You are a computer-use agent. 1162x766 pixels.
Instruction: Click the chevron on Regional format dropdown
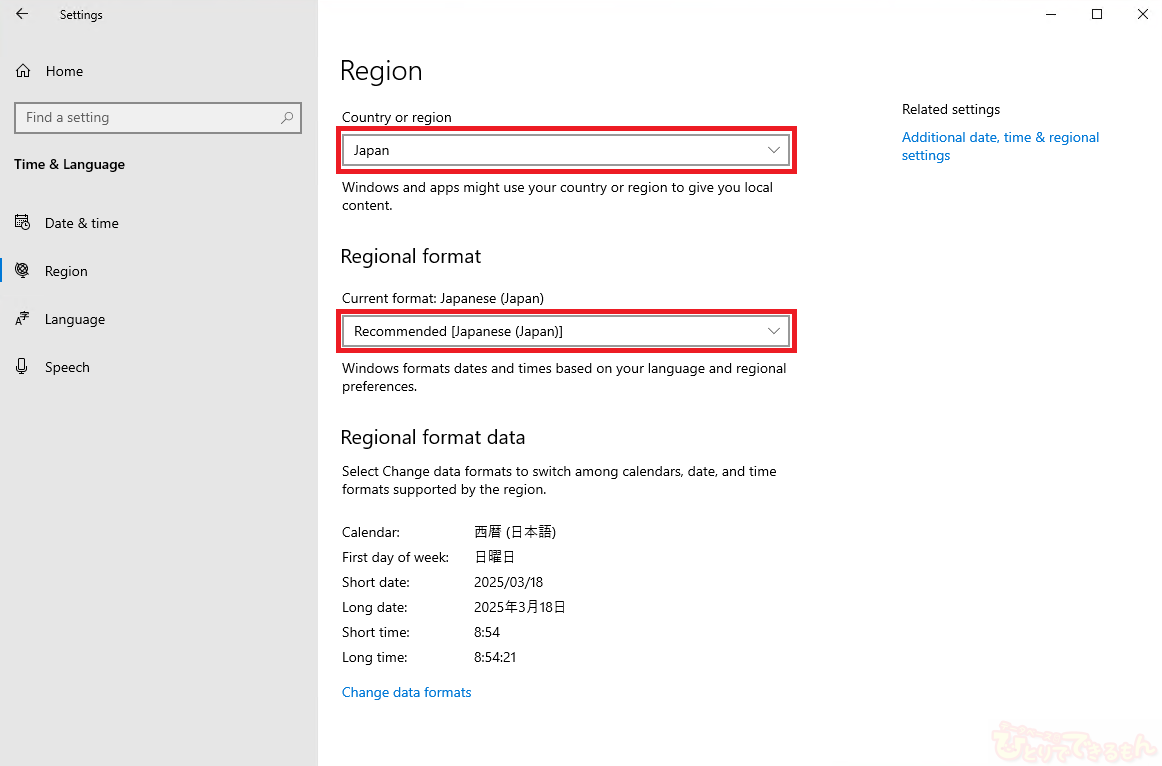tap(773, 331)
